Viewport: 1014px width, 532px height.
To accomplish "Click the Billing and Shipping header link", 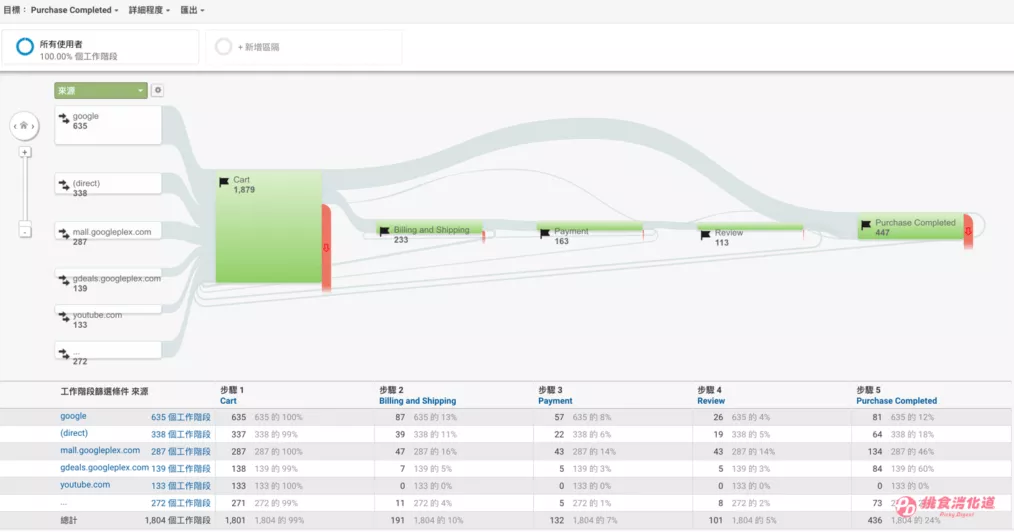I will tap(418, 401).
